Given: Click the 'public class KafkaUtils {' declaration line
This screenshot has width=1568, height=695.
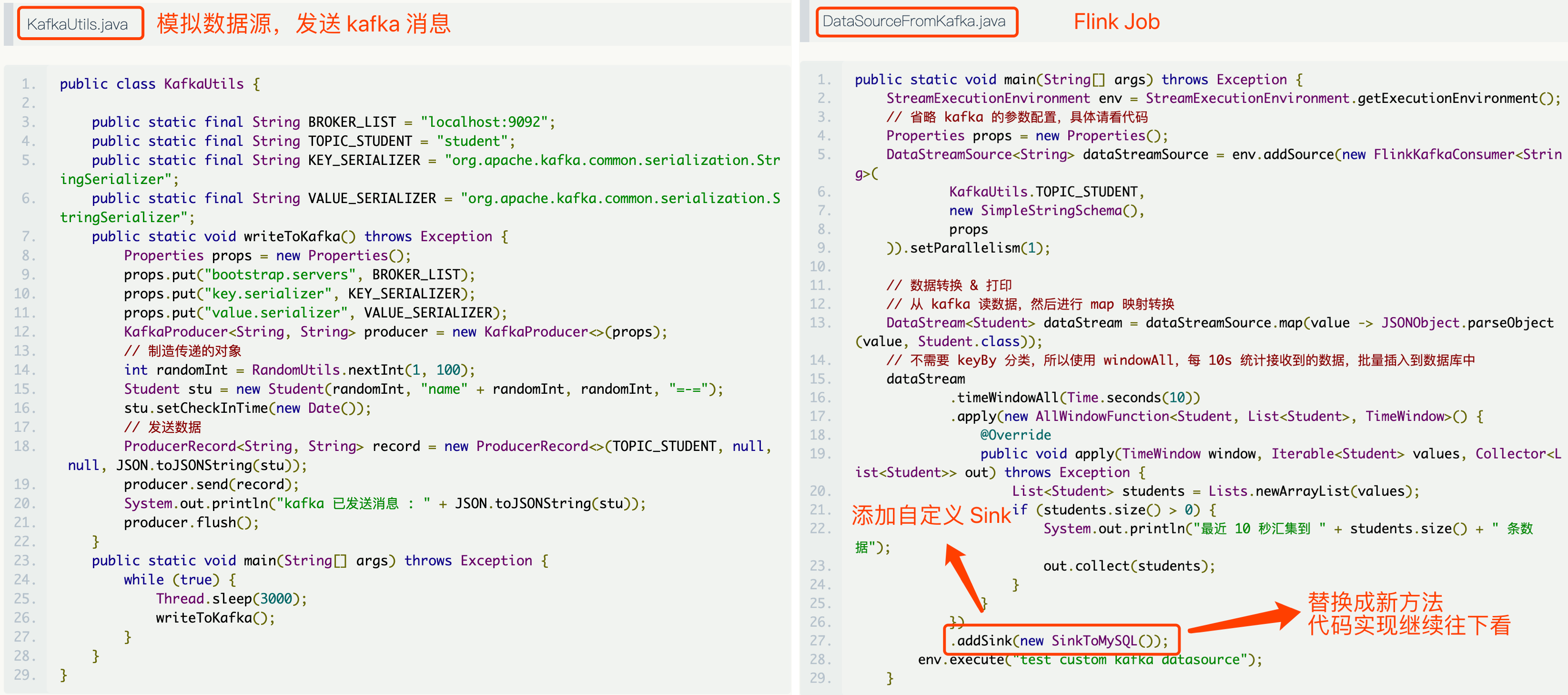Looking at the screenshot, I should click(x=160, y=84).
